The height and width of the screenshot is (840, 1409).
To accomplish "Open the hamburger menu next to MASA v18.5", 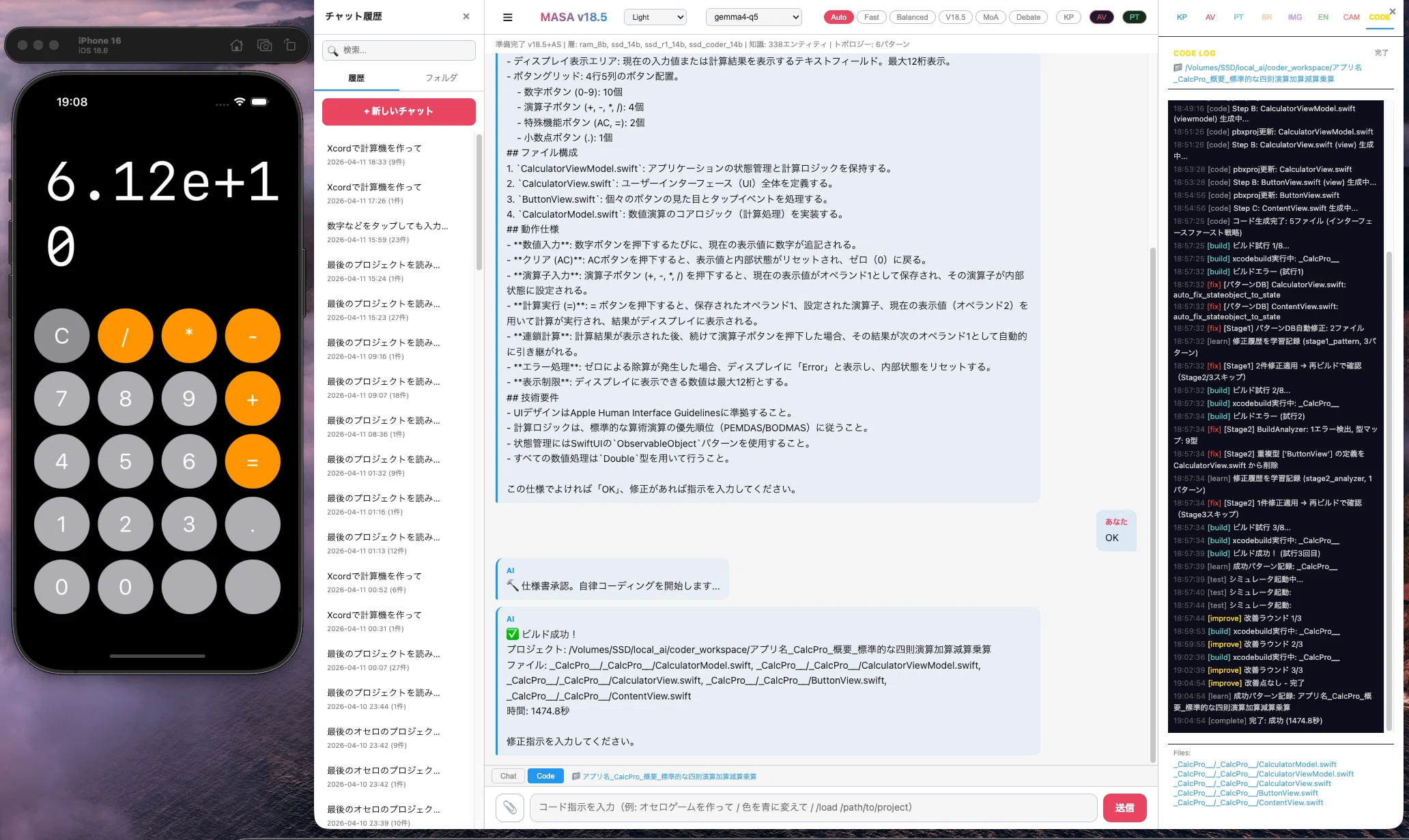I will pos(507,17).
